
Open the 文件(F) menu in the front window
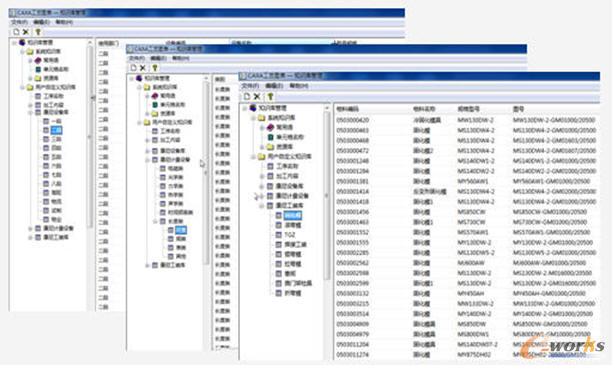point(250,85)
